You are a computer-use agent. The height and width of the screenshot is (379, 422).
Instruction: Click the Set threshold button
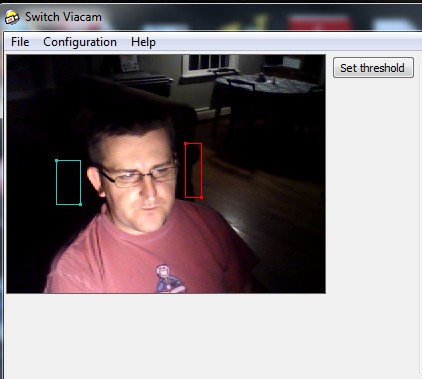tap(373, 68)
